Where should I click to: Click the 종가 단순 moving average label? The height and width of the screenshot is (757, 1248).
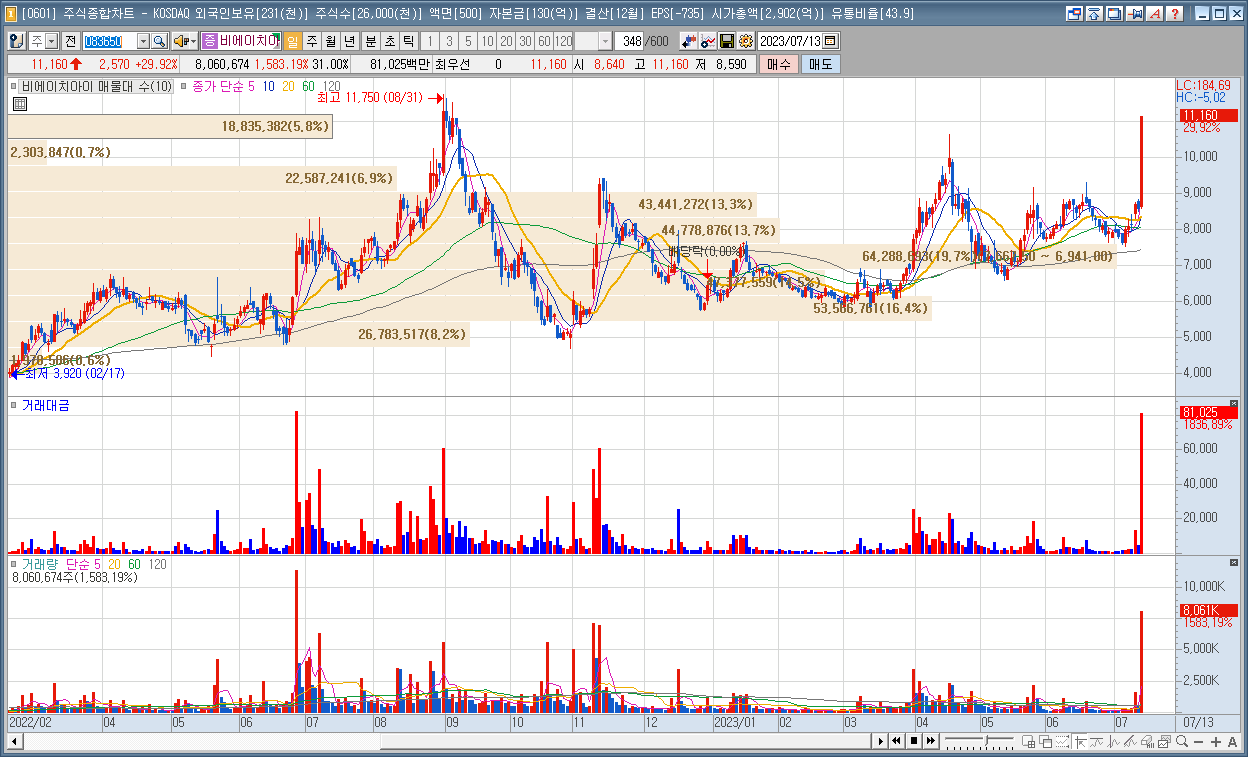pyautogui.click(x=224, y=86)
